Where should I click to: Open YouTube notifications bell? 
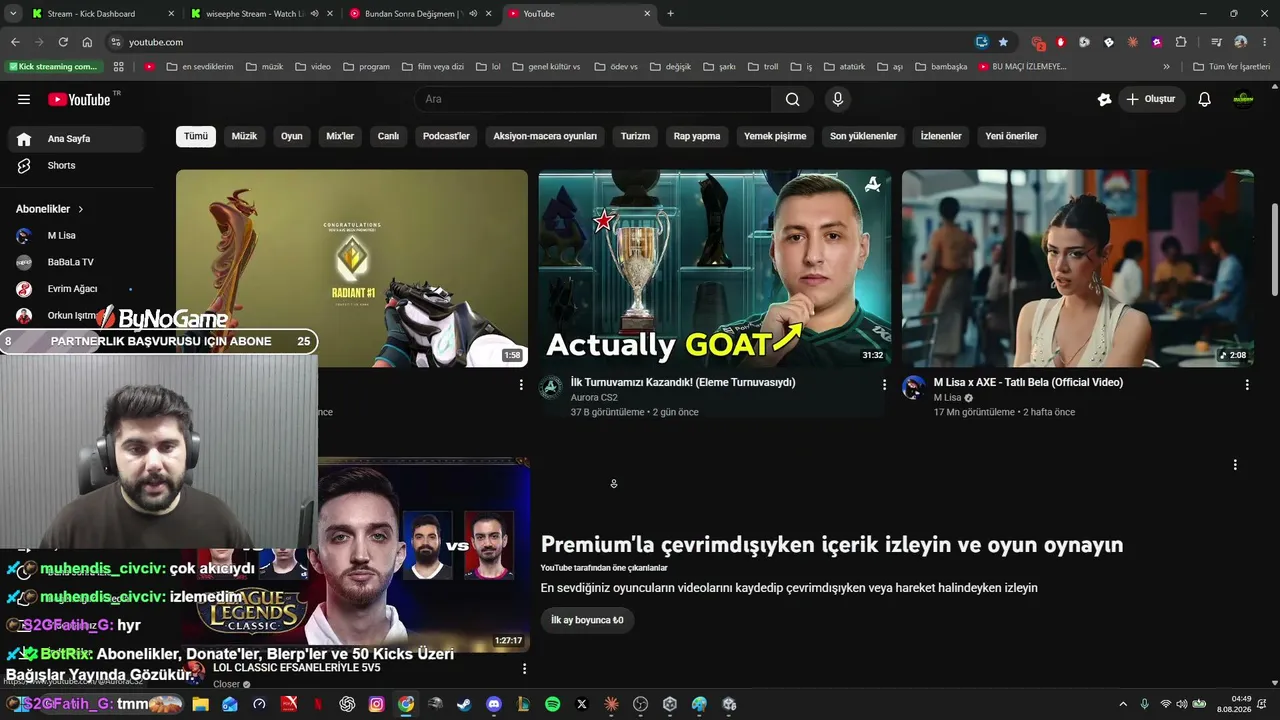[1205, 99]
